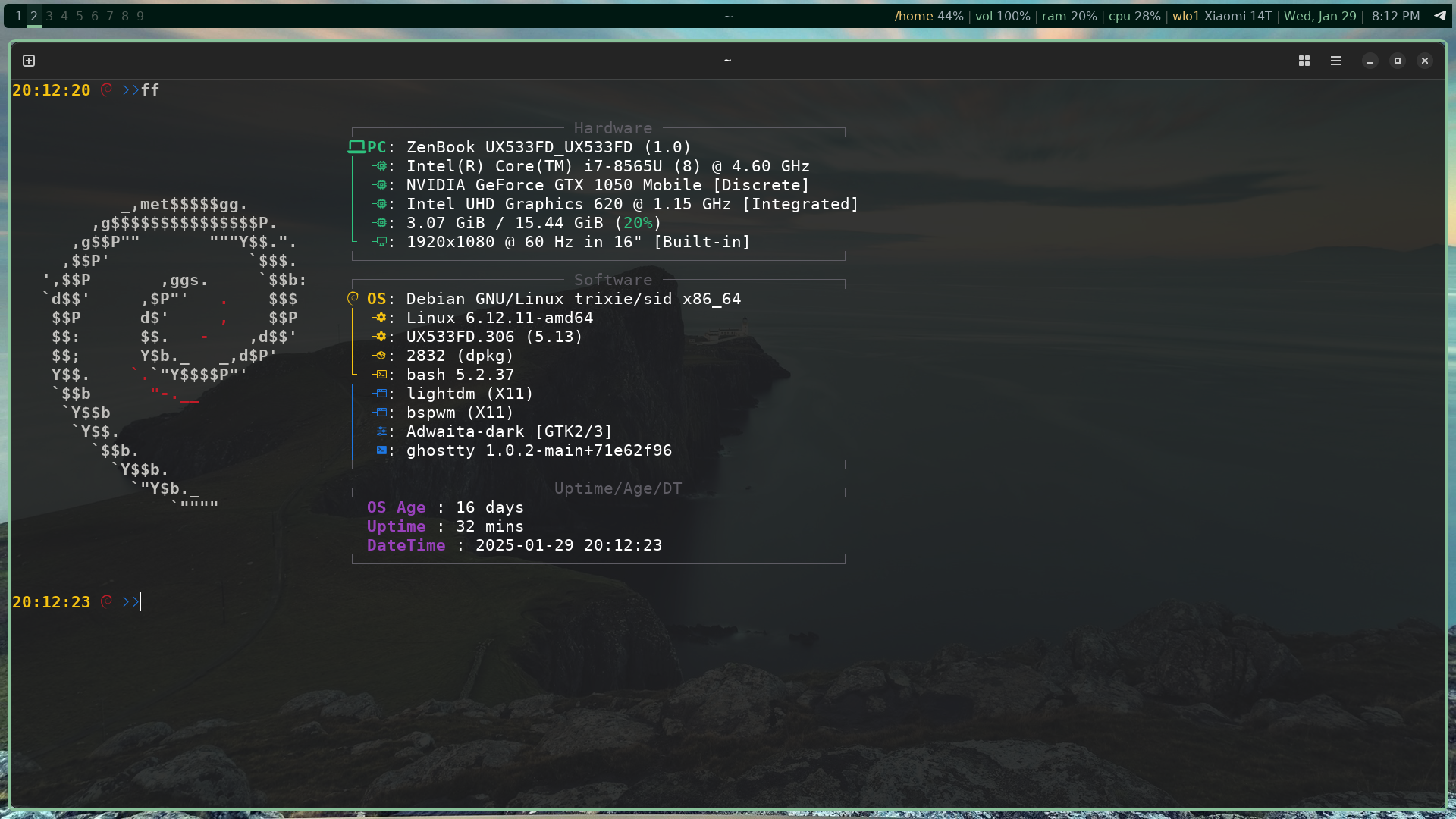The height and width of the screenshot is (819, 1456).
Task: Click the window icon beside bspwm
Action: [x=381, y=413]
